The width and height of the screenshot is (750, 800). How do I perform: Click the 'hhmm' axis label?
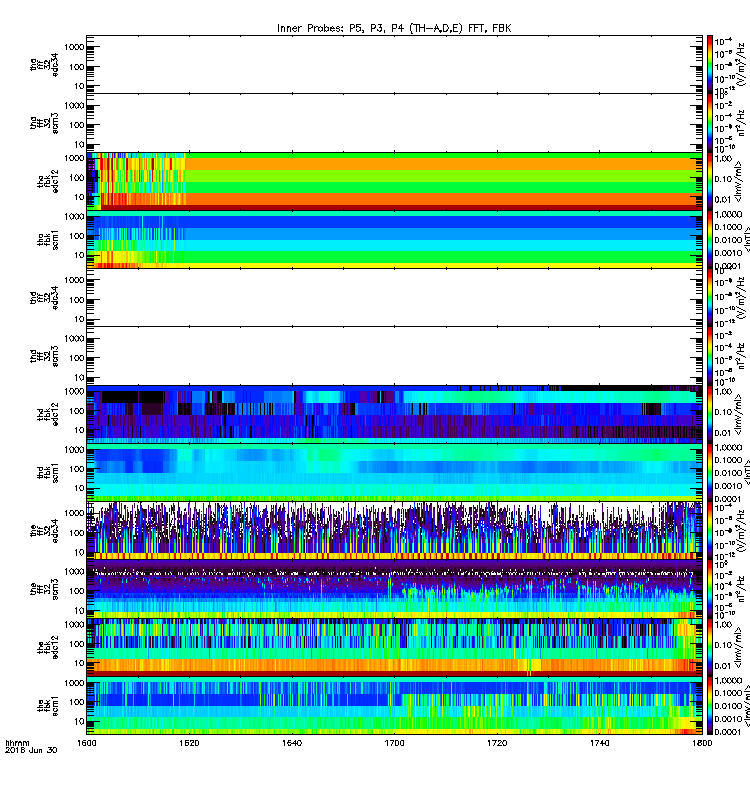(17, 743)
